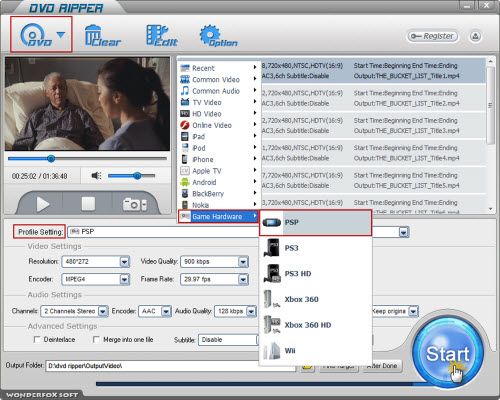Choose the PS3 HD device profile
The height and width of the screenshot is (400, 500).
315,273
